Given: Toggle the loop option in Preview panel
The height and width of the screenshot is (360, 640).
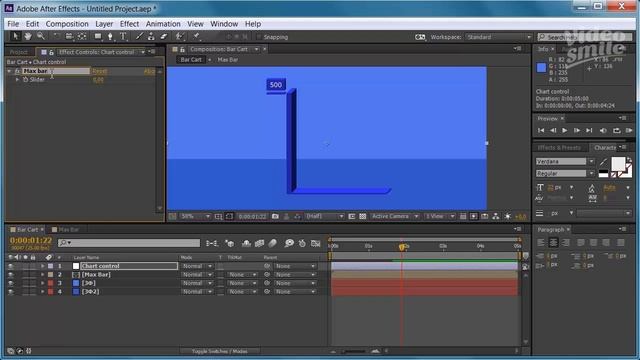Looking at the screenshot, I should pos(616,130).
